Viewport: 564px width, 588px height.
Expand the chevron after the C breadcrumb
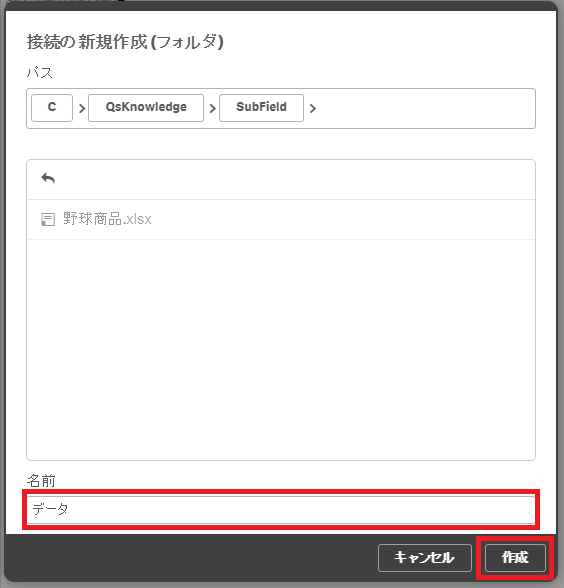[x=82, y=109]
